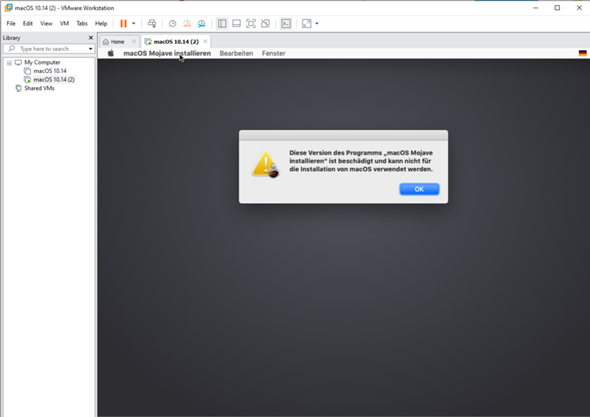This screenshot has height=417, width=590.
Task: Open the Edit menu
Action: [27, 23]
